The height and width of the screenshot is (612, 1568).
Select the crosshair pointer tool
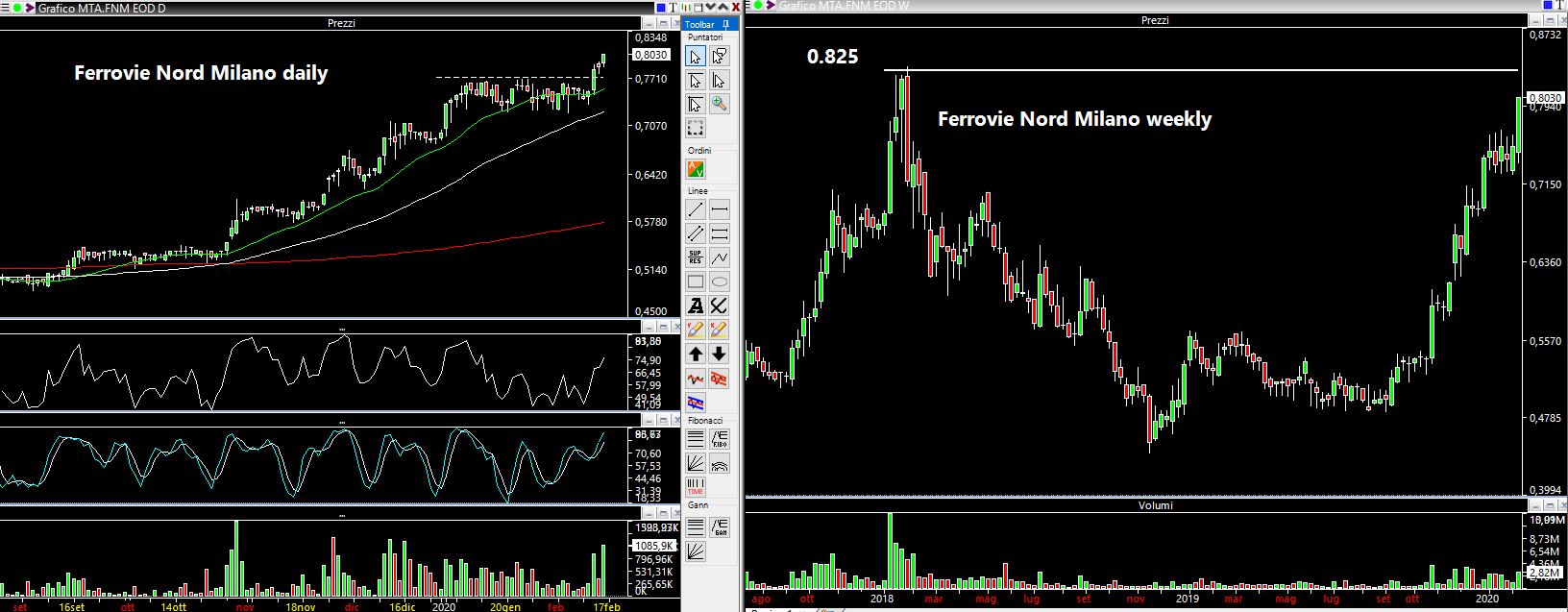(x=696, y=104)
